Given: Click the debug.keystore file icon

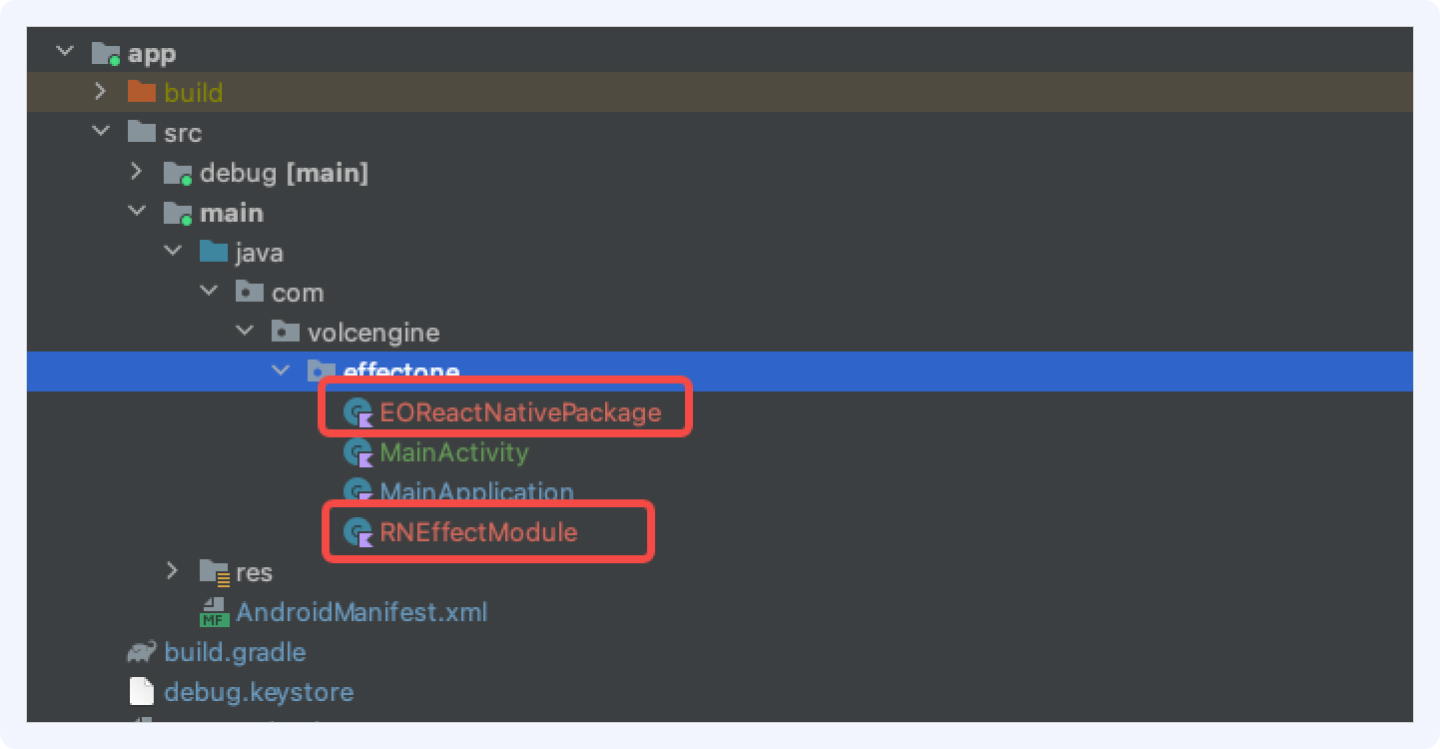Looking at the screenshot, I should click(142, 692).
